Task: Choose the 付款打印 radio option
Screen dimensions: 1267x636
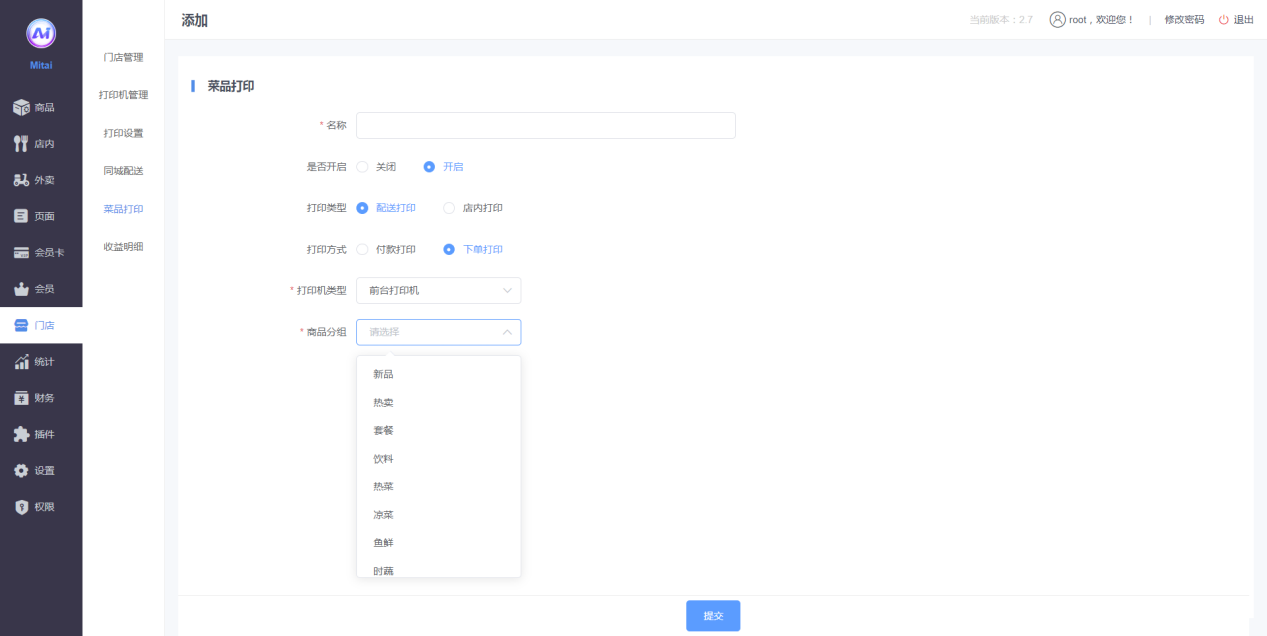Action: coord(363,249)
